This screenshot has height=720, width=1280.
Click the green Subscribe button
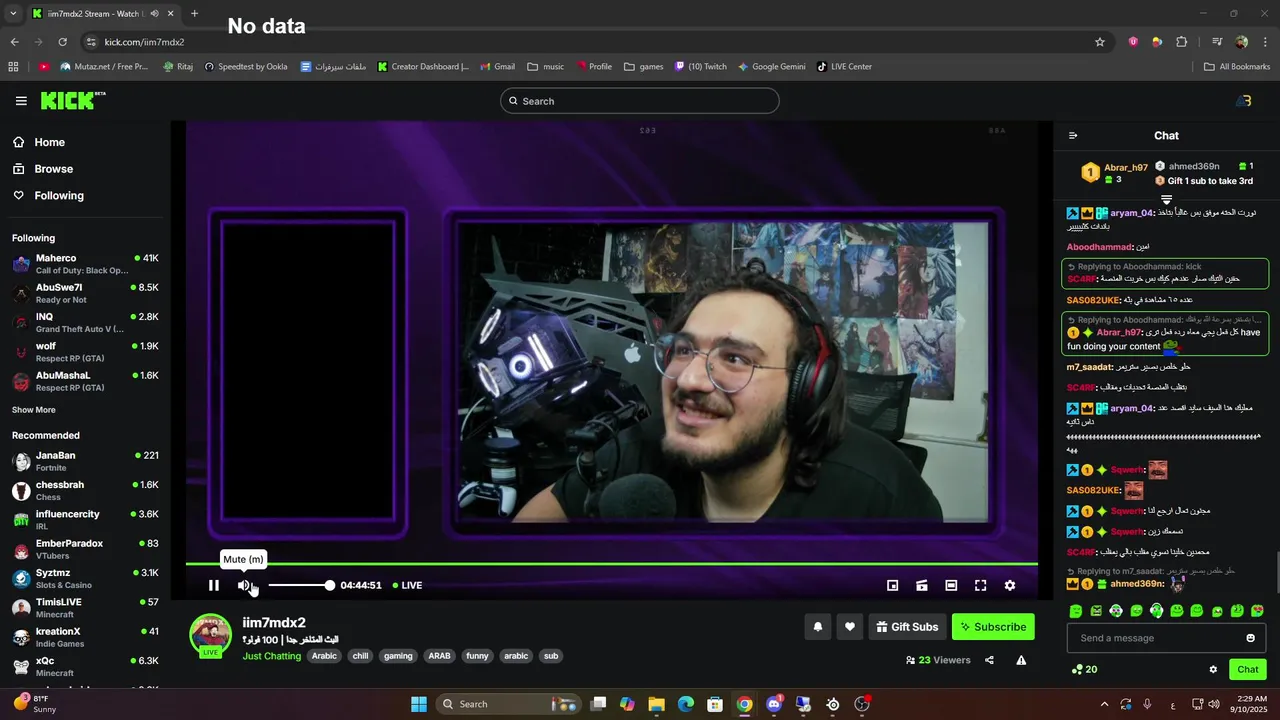click(993, 627)
